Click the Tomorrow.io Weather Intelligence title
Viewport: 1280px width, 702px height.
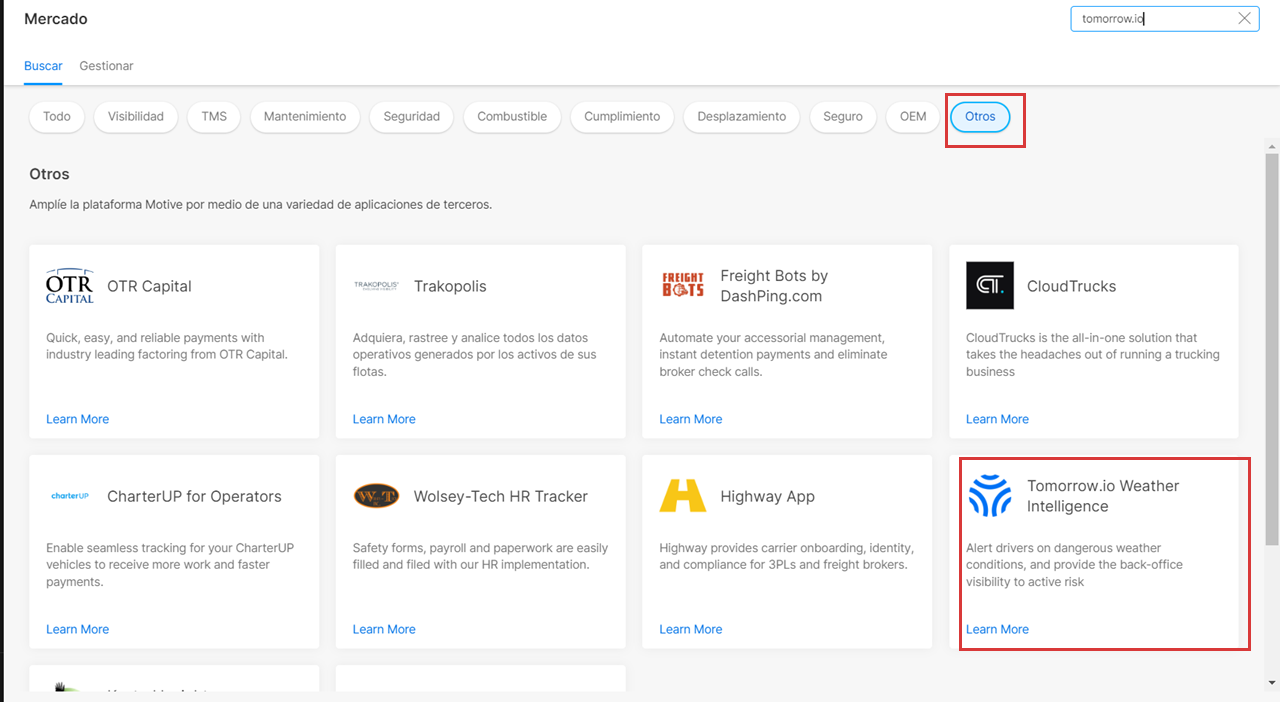[1103, 496]
